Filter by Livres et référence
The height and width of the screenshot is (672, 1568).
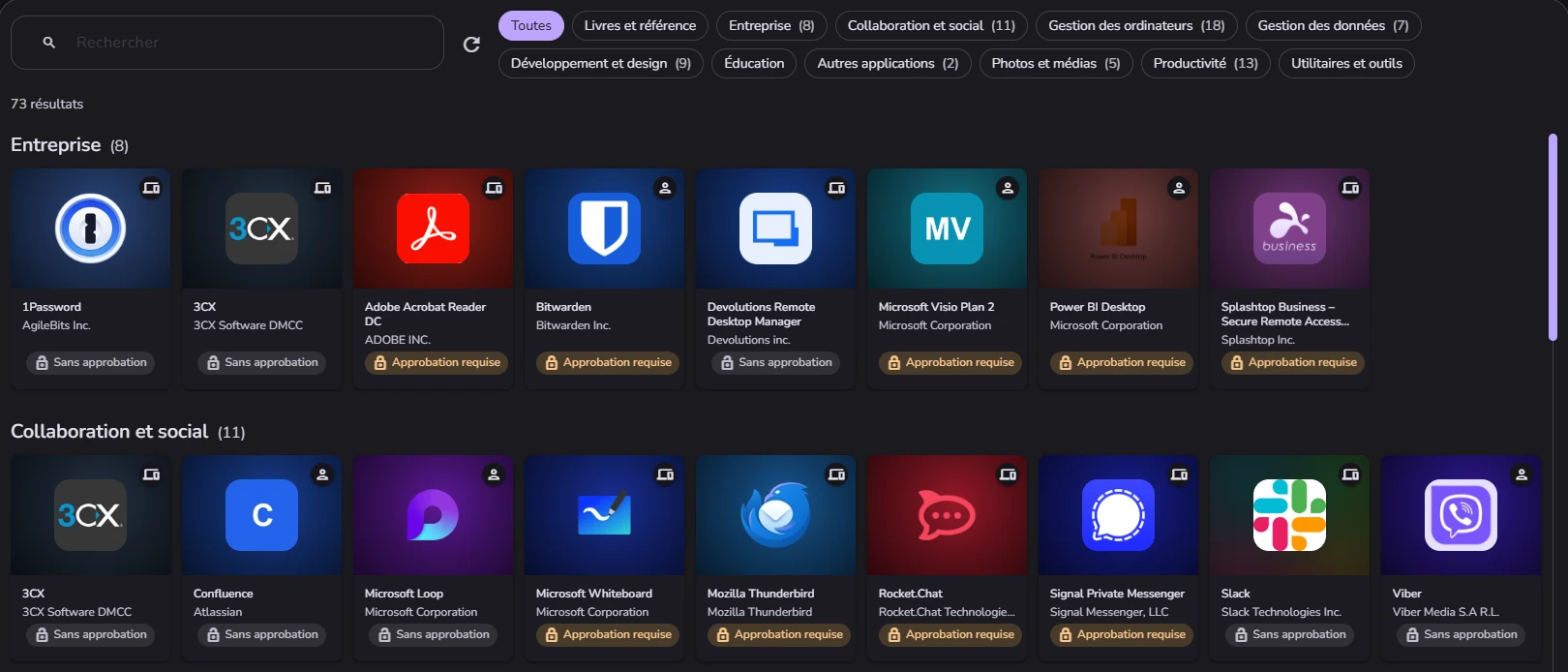[x=640, y=26]
